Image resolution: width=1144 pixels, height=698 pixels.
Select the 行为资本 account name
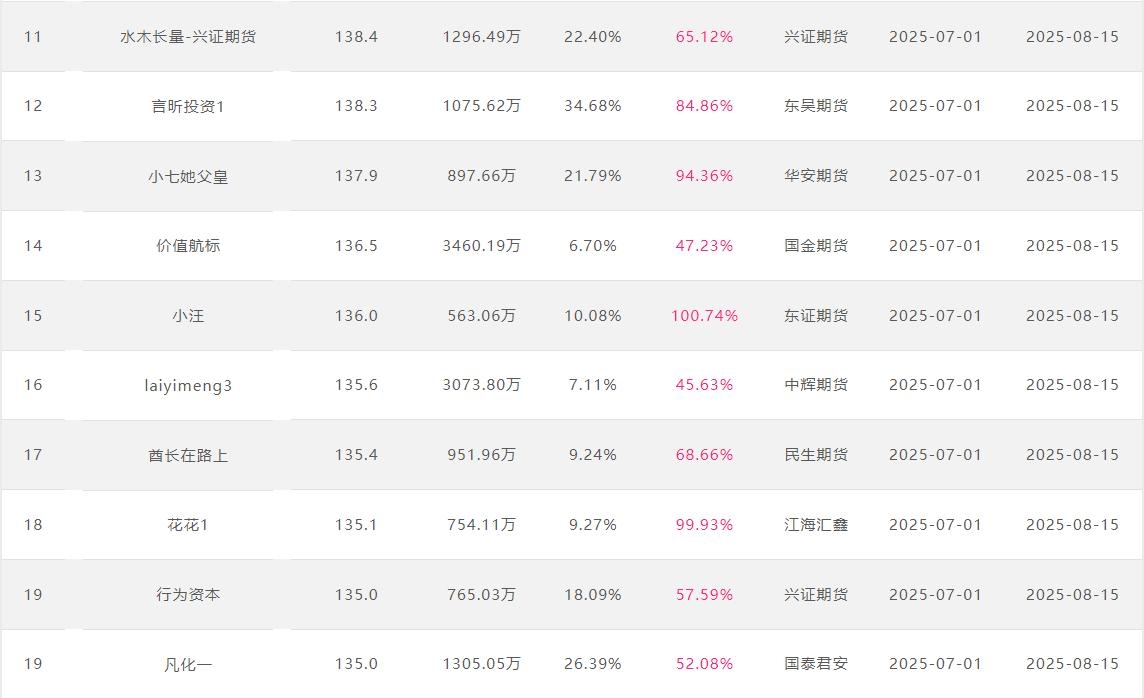tap(188, 594)
